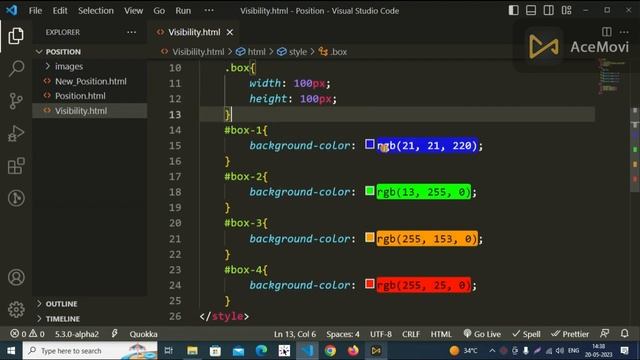The height and width of the screenshot is (360, 640).
Task: Click the orange color swatch on line 21
Action: 370,237
